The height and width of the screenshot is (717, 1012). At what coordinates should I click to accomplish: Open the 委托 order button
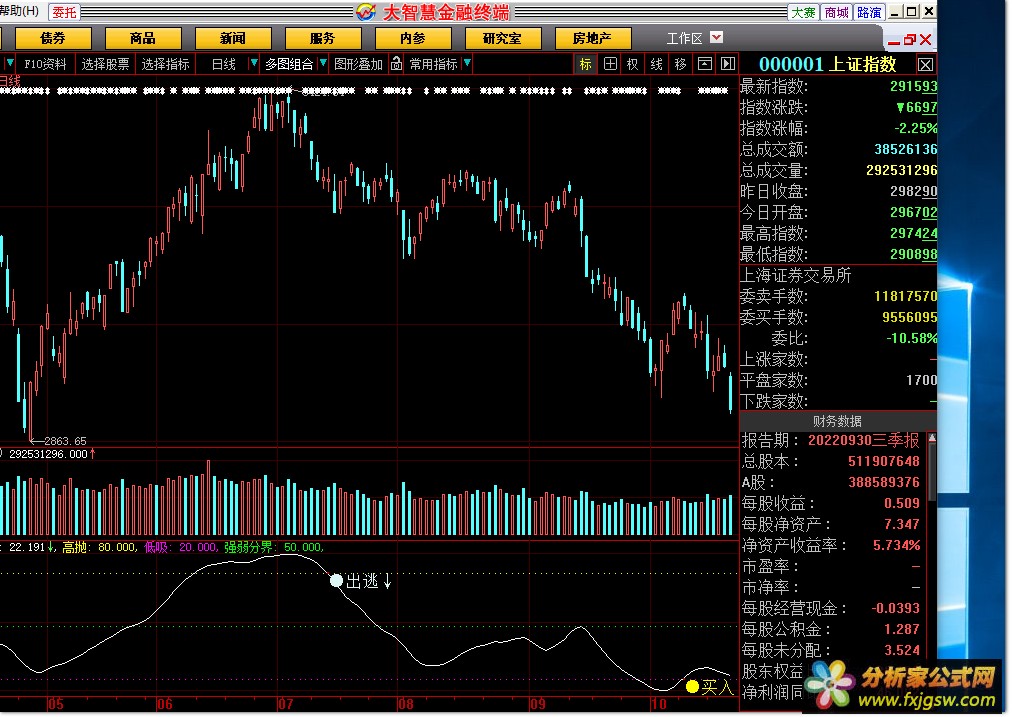[64, 12]
